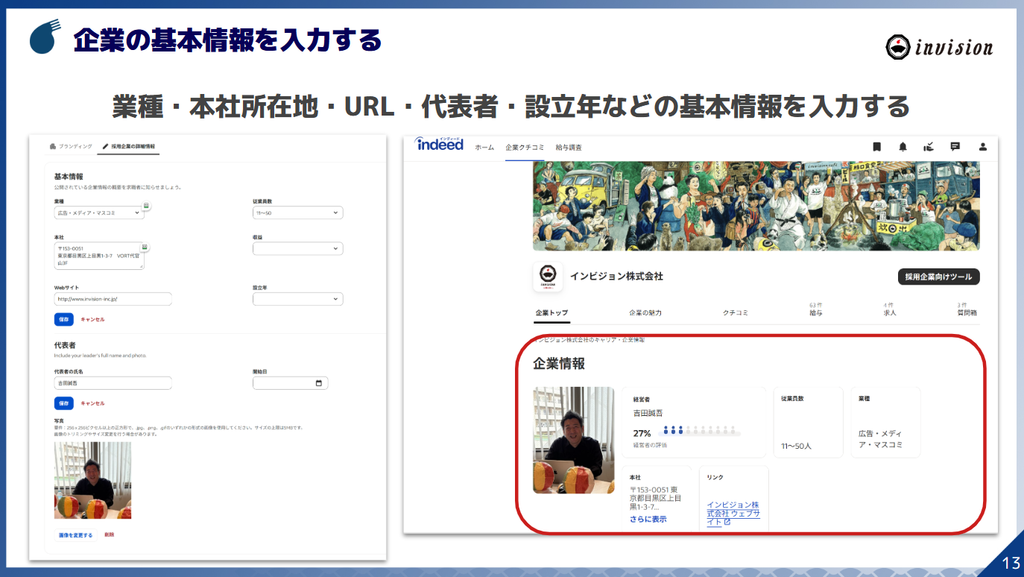This screenshot has width=1024, height=577.
Task: Open the 給与 company tab
Action: [816, 309]
